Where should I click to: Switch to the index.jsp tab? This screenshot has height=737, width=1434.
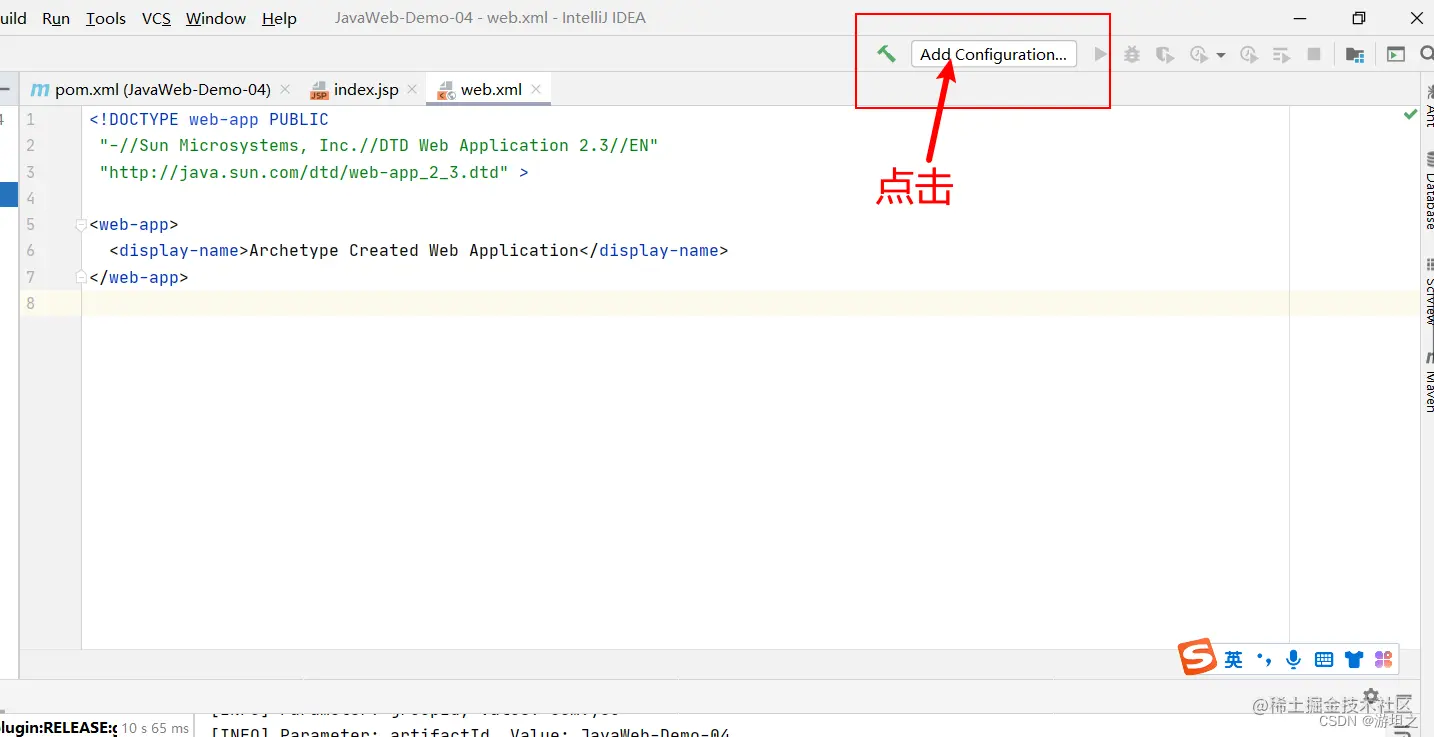point(366,89)
